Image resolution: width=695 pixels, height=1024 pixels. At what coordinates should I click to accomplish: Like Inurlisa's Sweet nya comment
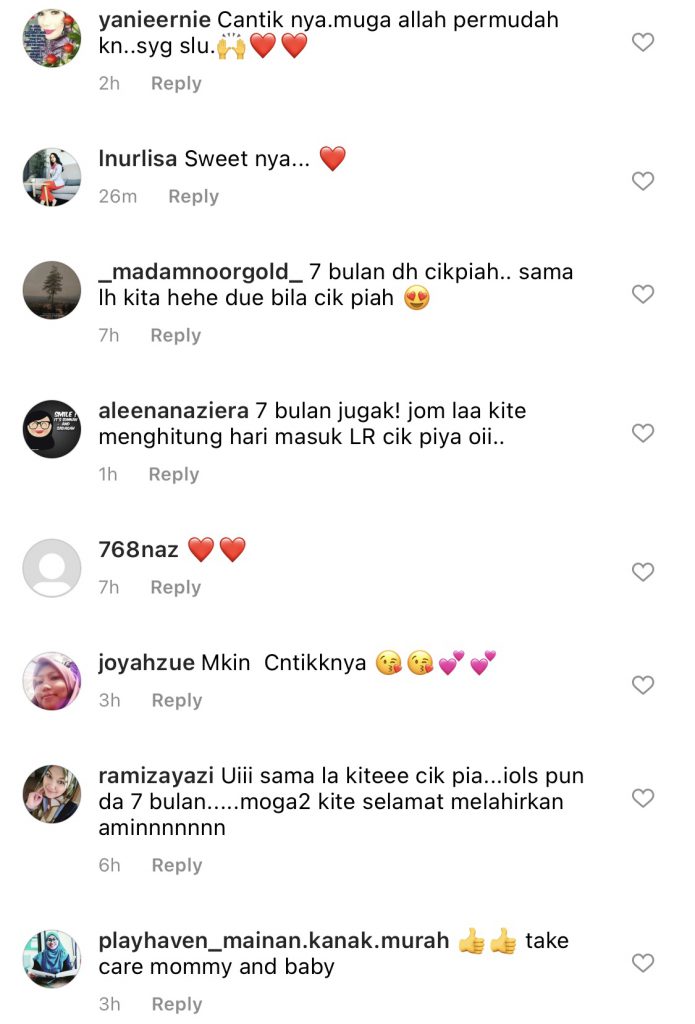643,181
